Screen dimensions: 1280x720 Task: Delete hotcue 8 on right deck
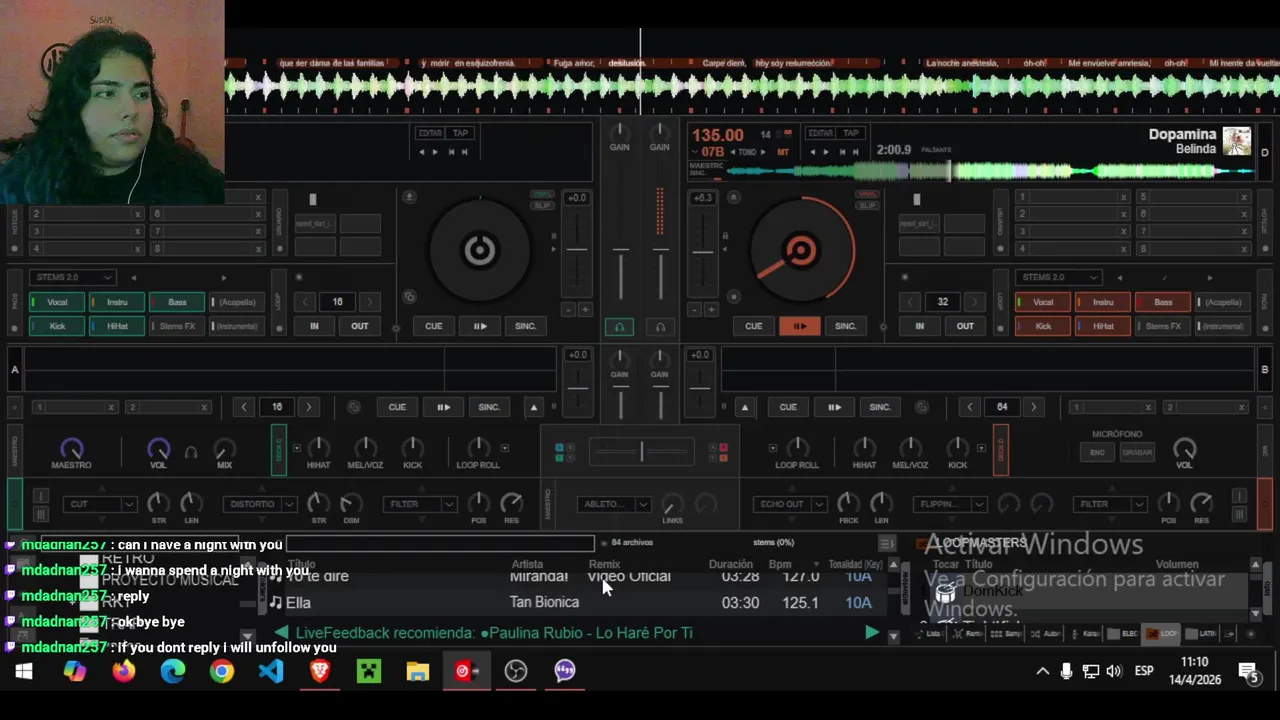coord(1244,248)
